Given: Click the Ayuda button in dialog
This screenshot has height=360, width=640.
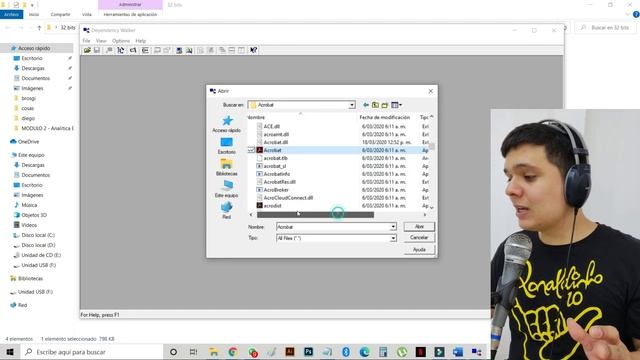Looking at the screenshot, I should (x=419, y=249).
